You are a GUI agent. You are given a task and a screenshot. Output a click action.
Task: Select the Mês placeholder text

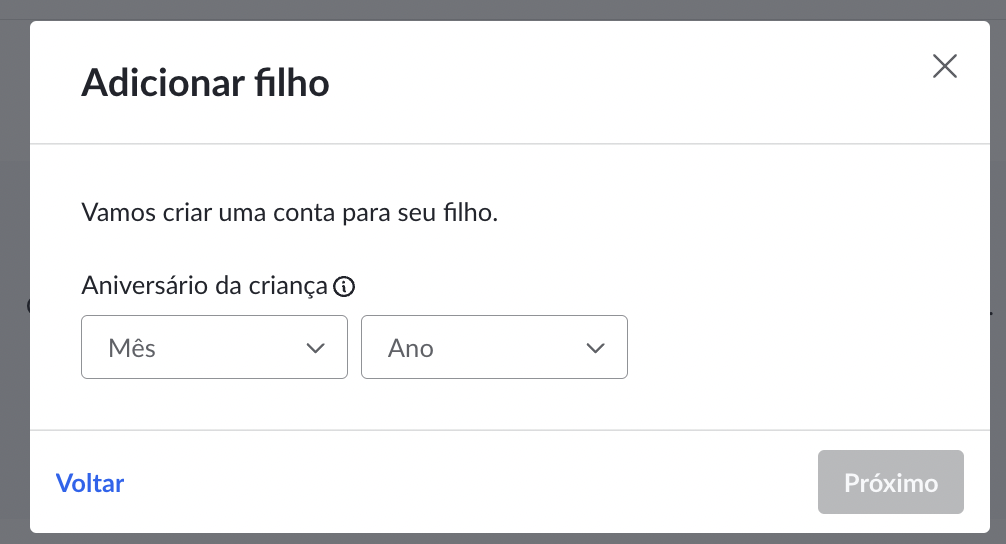coord(132,348)
